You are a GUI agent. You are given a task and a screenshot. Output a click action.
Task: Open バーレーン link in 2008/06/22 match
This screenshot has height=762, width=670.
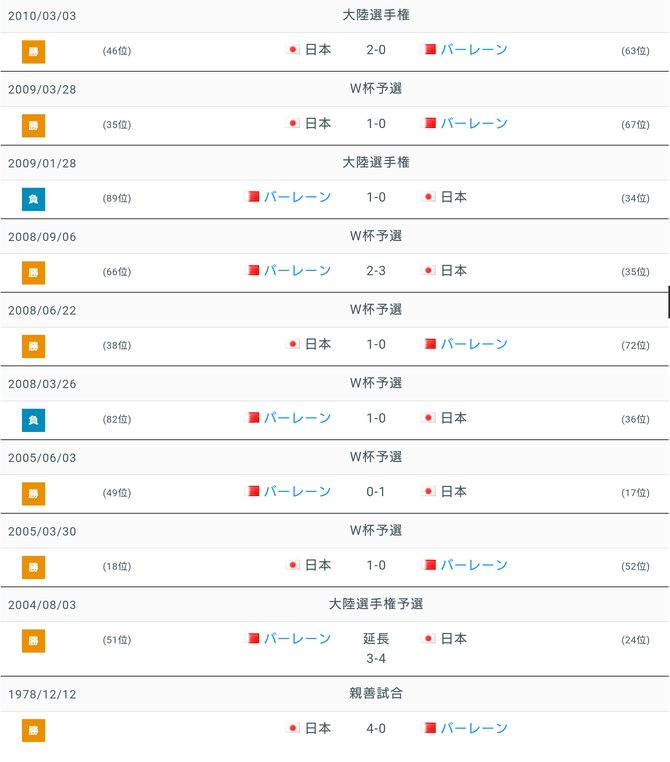(474, 344)
